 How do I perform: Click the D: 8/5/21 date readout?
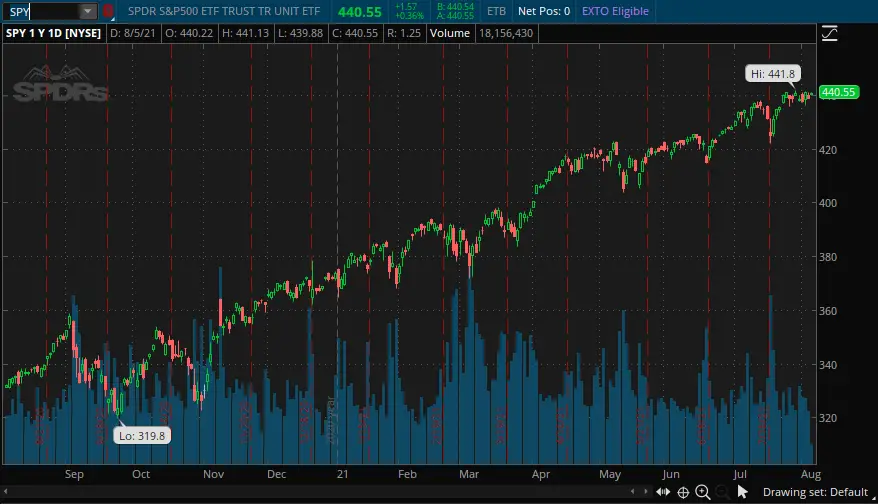[x=133, y=33]
